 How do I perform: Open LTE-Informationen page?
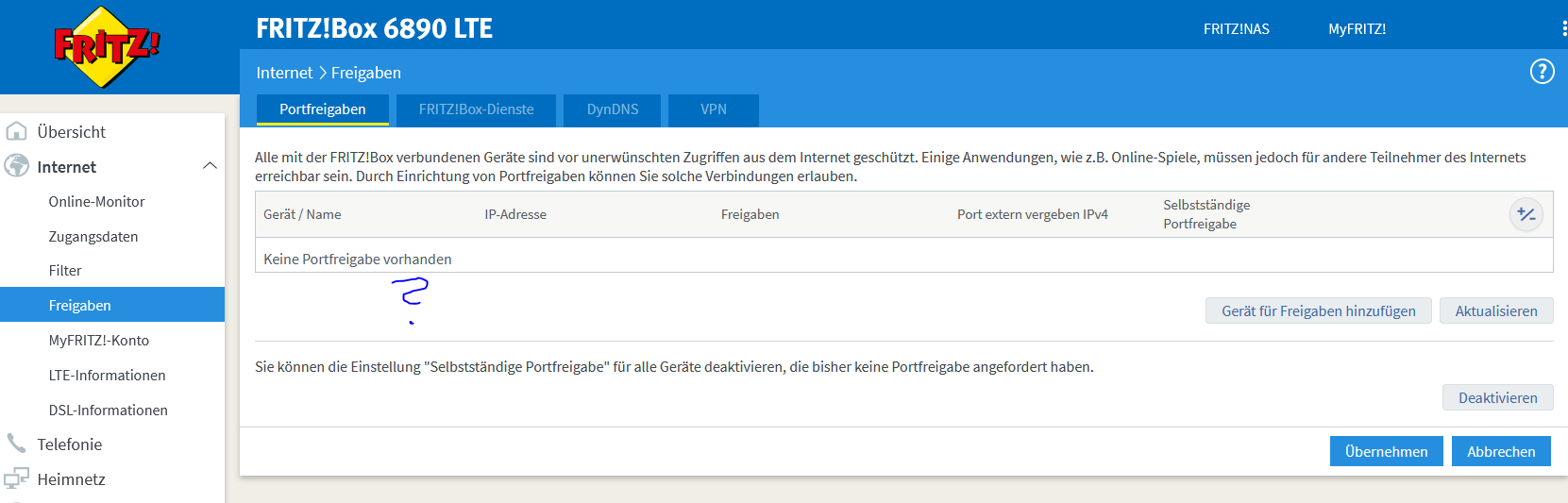pyautogui.click(x=107, y=375)
